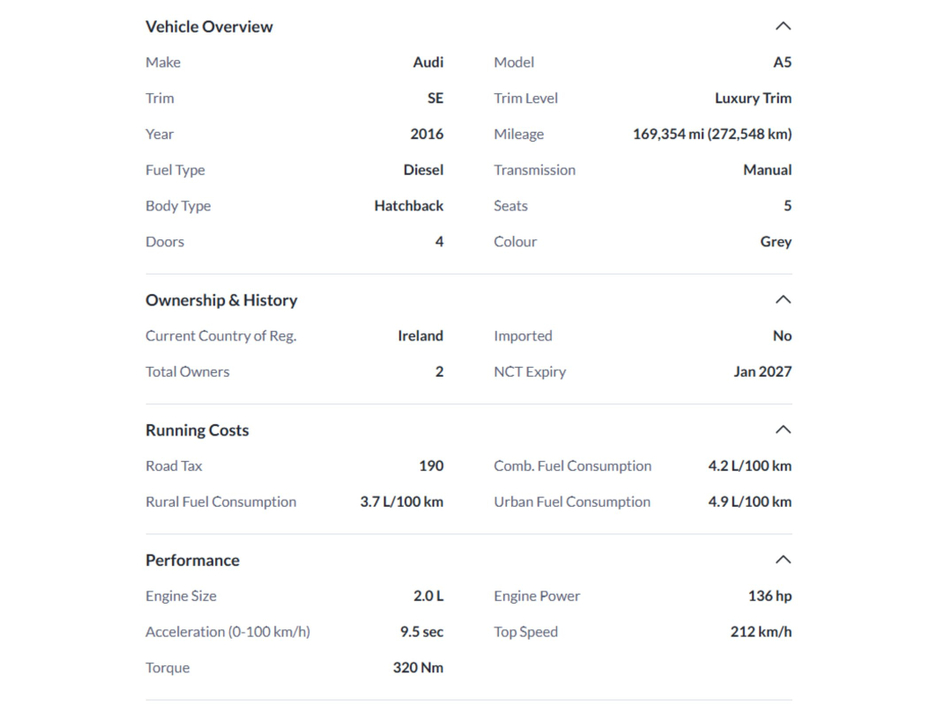
Task: Click the Torque value 320 Nm
Action: 417,667
